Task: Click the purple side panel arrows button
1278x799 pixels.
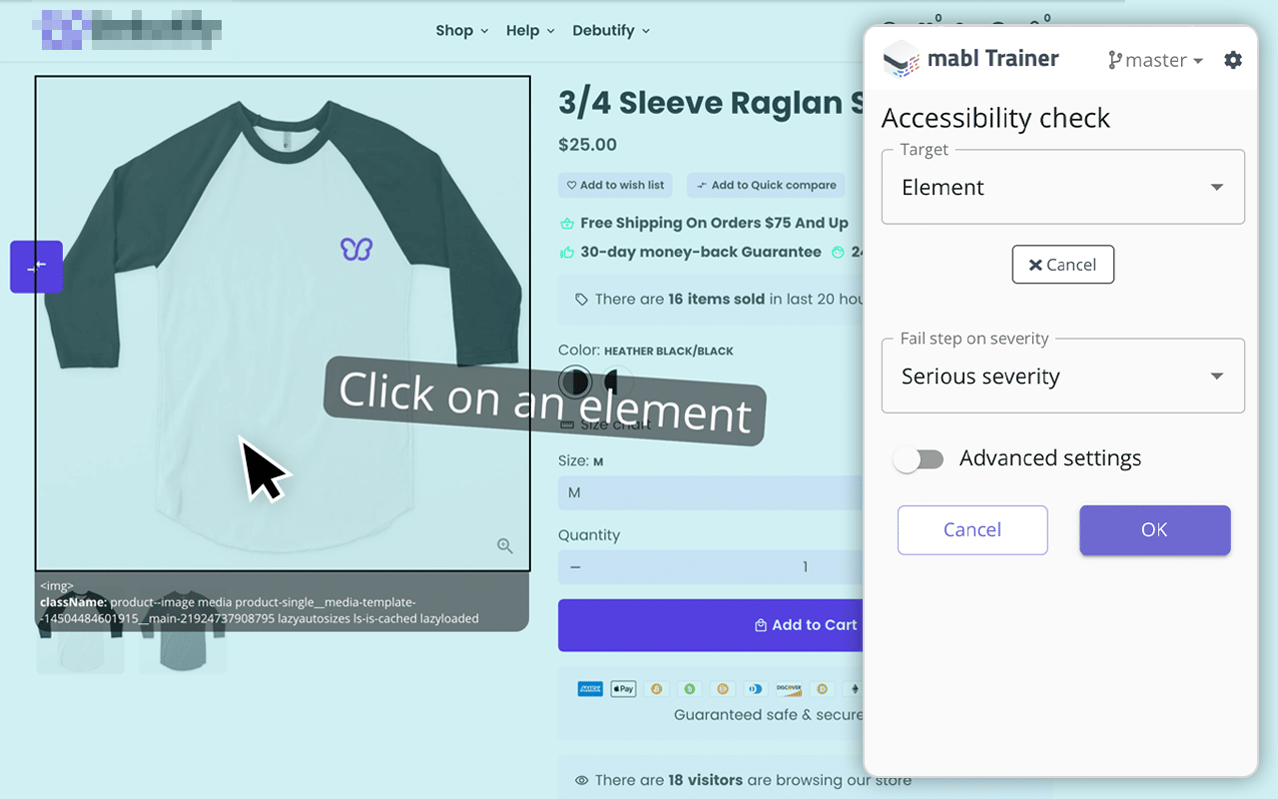Action: 37,267
